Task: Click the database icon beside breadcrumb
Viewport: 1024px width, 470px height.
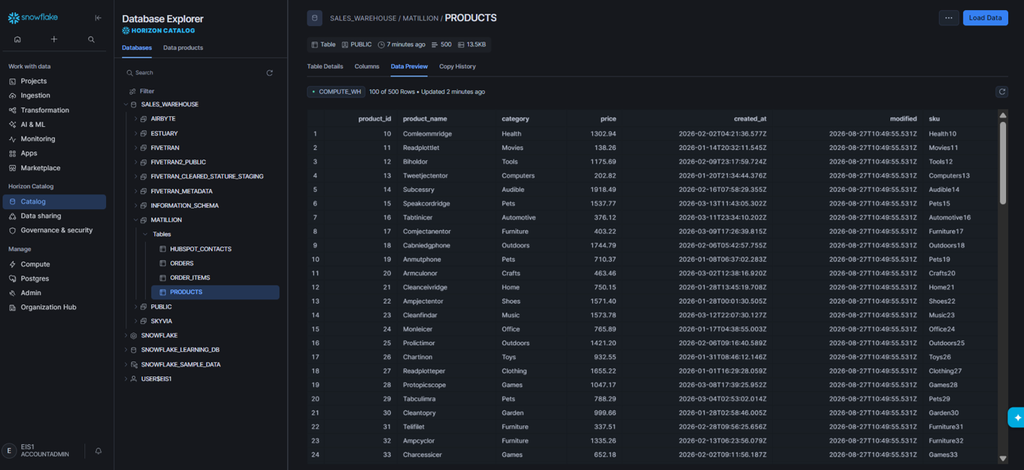Action: click(x=315, y=18)
